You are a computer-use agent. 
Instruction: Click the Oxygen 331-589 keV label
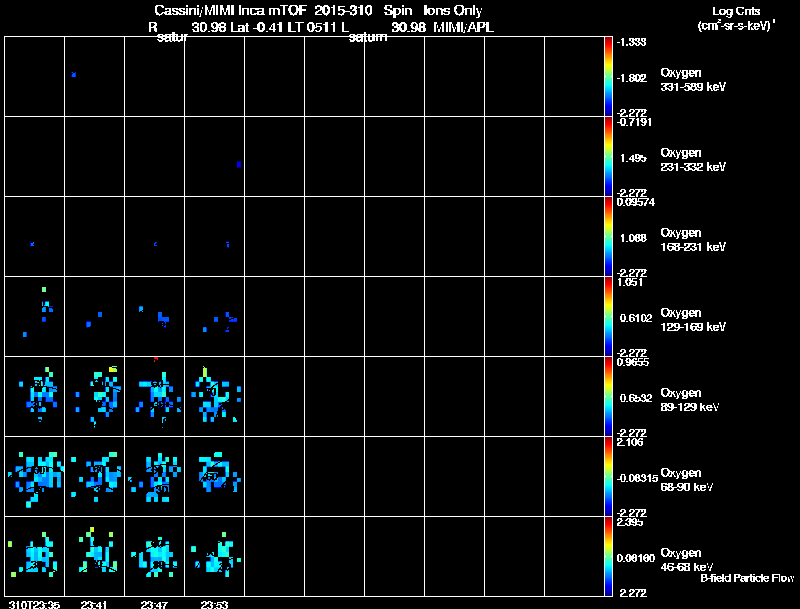[693, 80]
